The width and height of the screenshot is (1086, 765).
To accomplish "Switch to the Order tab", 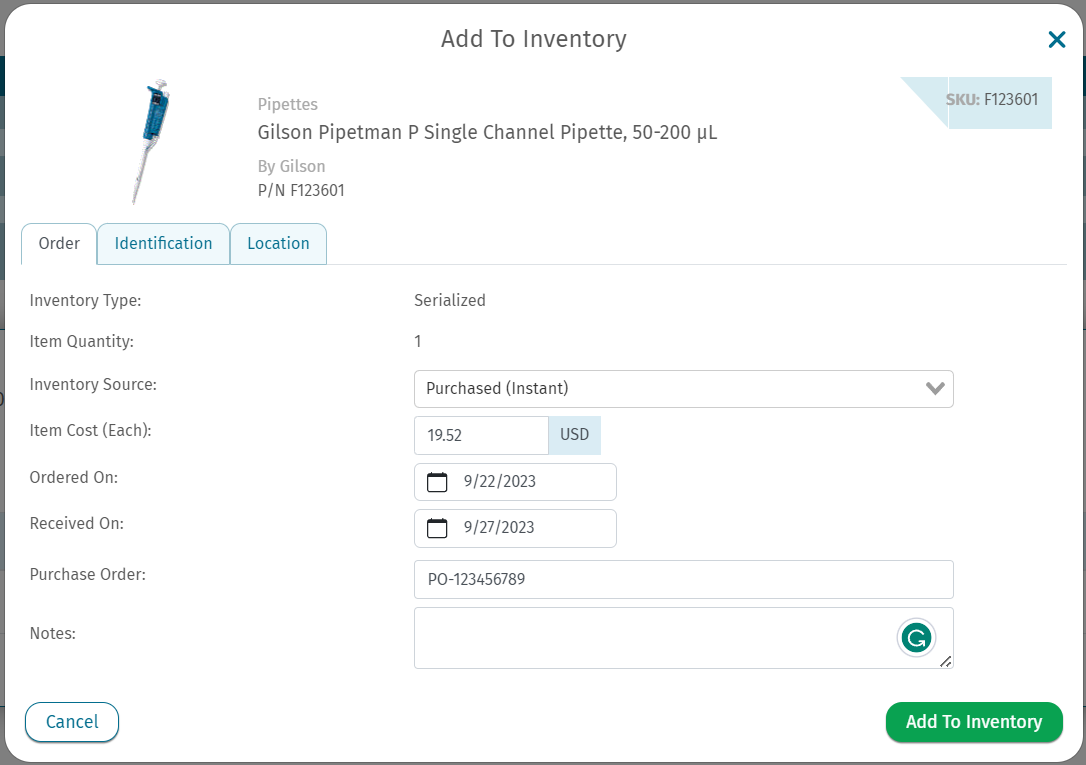I will tap(59, 244).
